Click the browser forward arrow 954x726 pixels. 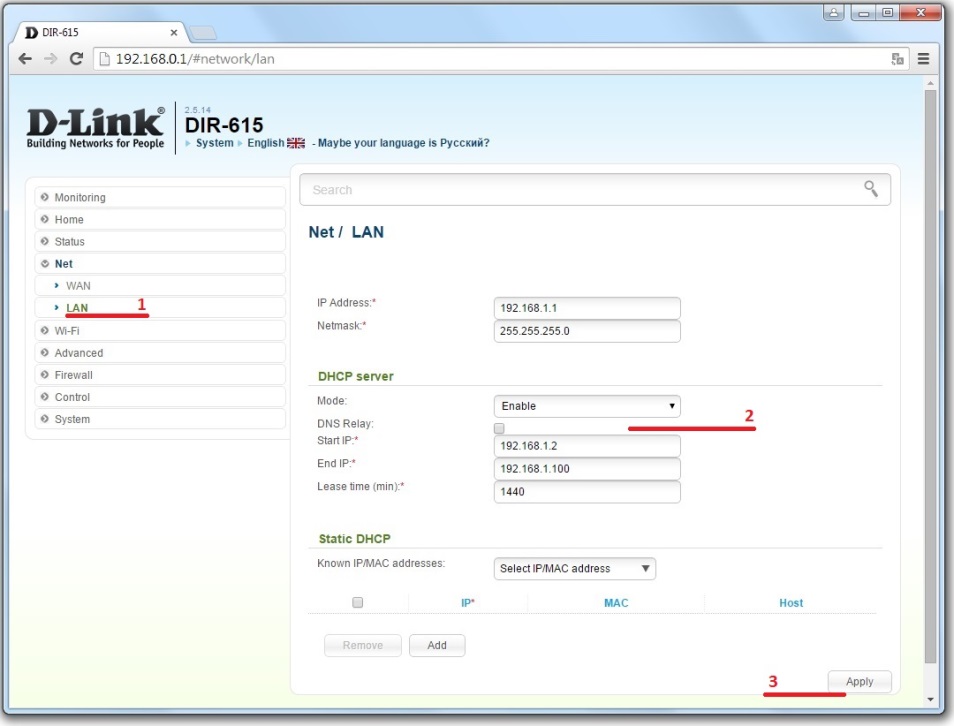point(50,58)
